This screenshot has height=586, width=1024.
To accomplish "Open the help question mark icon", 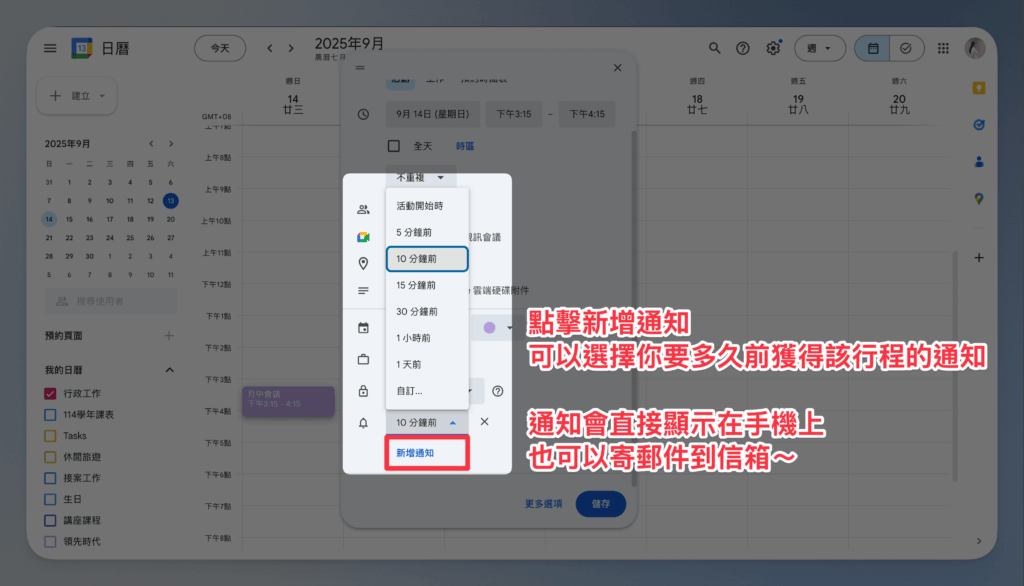I will click(x=743, y=48).
